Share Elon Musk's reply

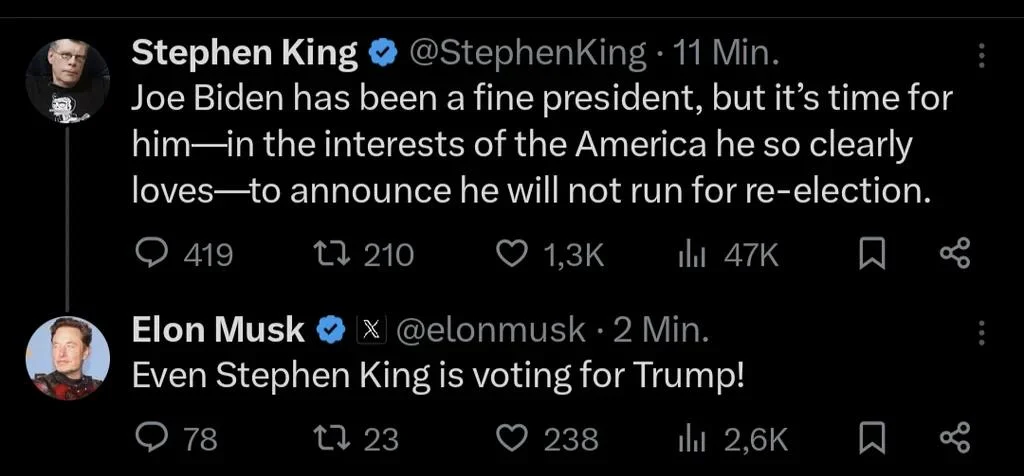[x=955, y=438]
